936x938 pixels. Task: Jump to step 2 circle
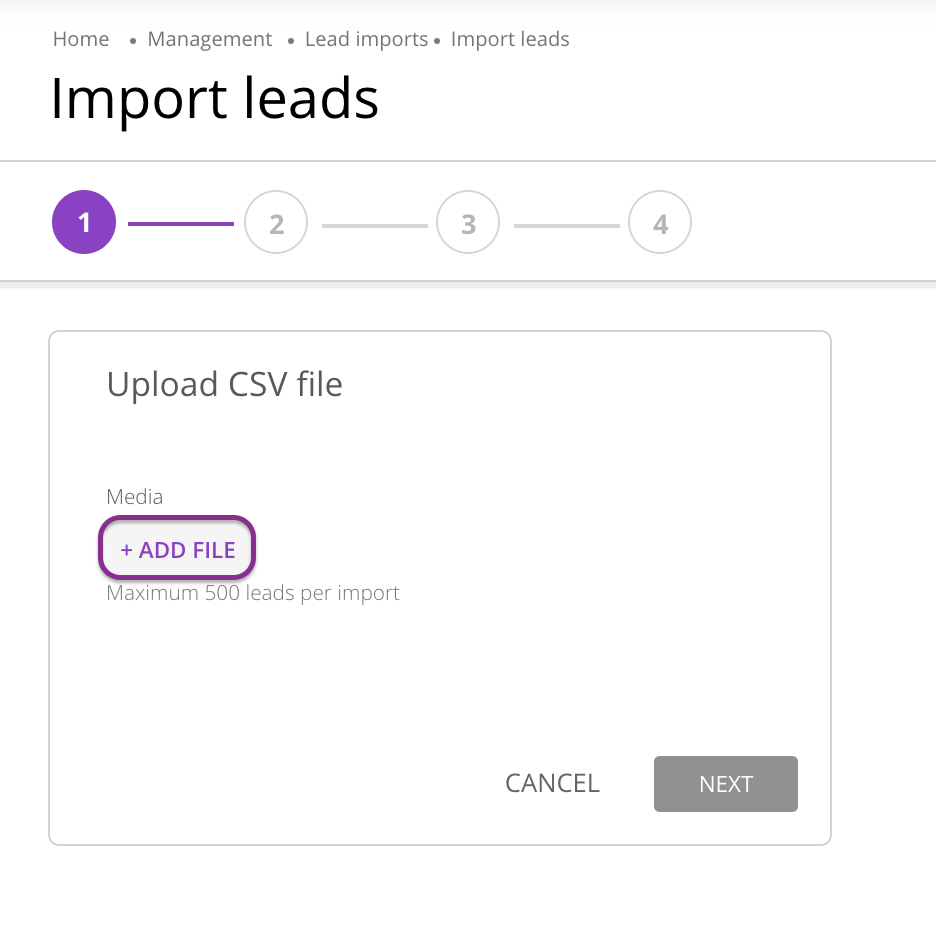[276, 223]
